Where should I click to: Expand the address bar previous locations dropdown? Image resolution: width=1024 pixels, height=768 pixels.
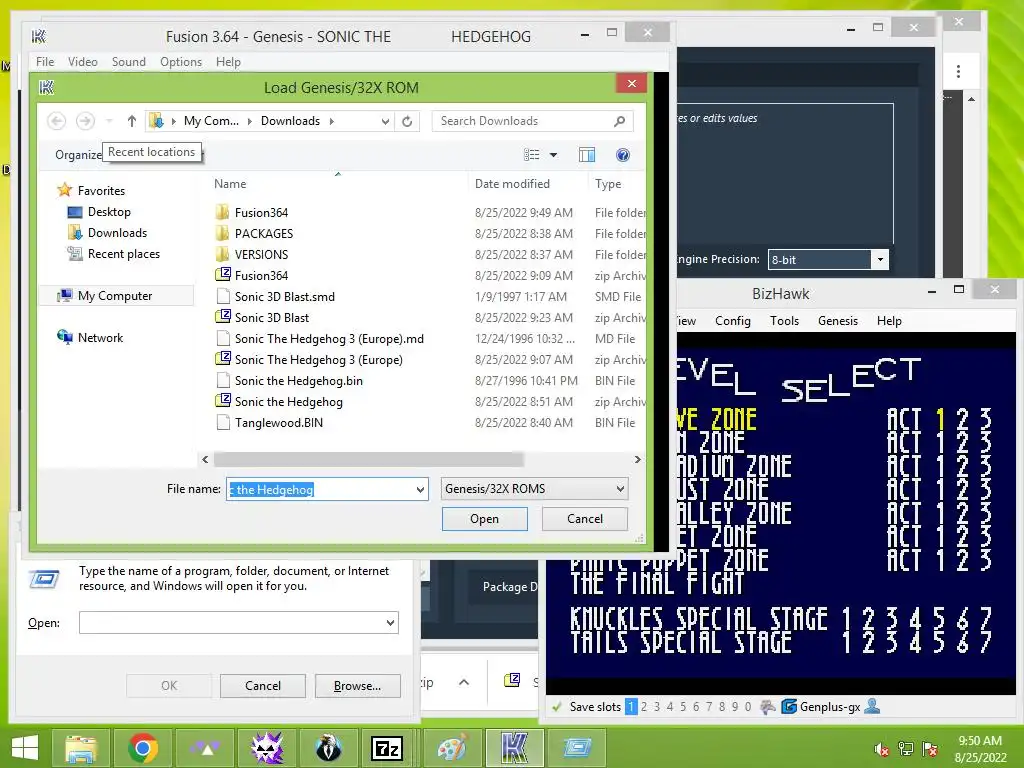coord(385,121)
